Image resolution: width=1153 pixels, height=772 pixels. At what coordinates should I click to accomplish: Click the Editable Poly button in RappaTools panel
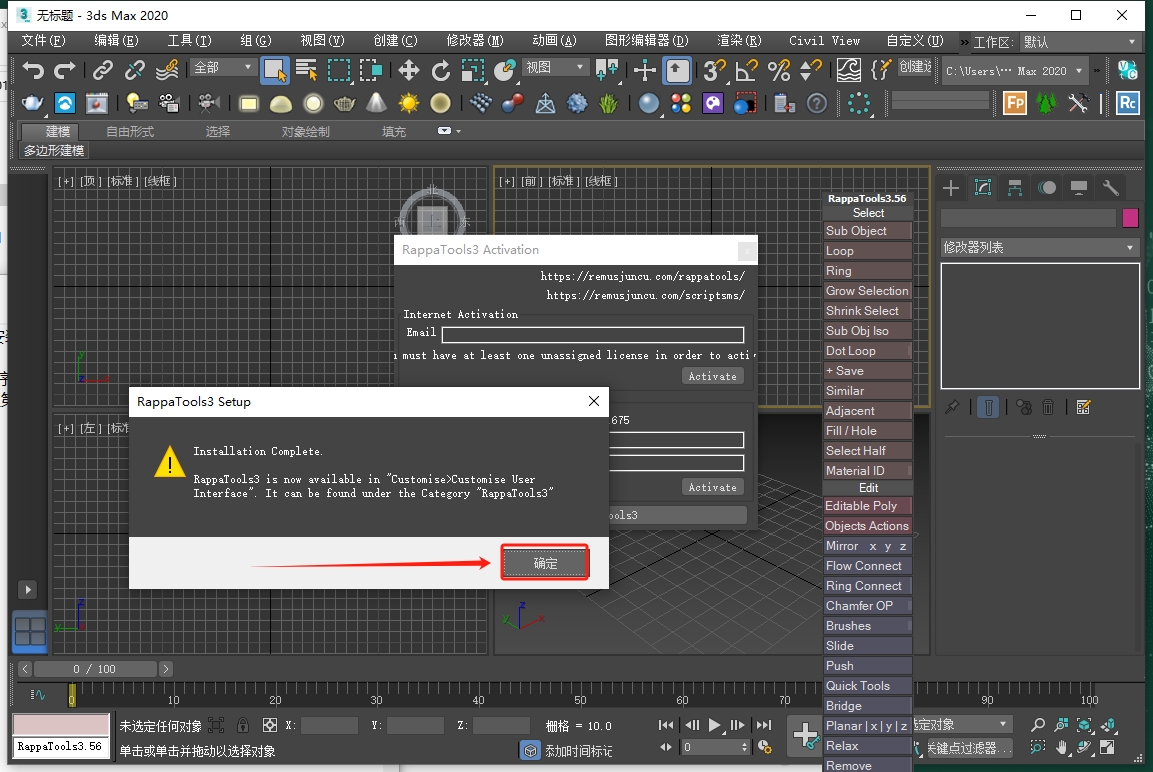click(x=866, y=505)
